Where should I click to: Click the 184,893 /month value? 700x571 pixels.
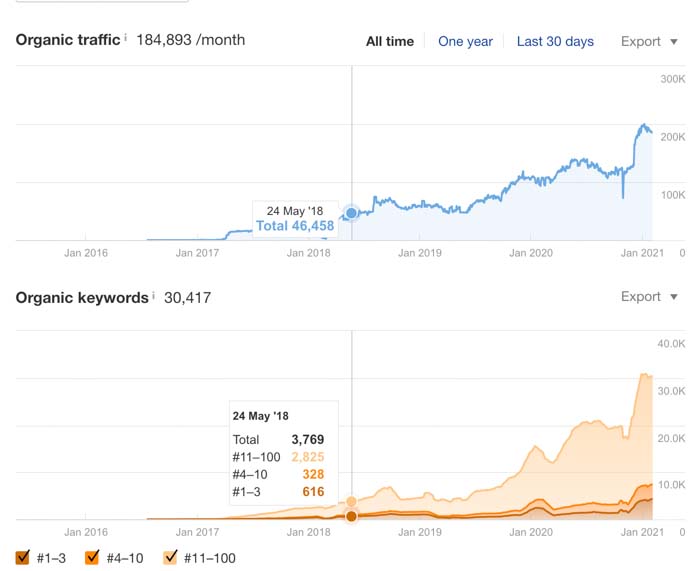(x=191, y=40)
